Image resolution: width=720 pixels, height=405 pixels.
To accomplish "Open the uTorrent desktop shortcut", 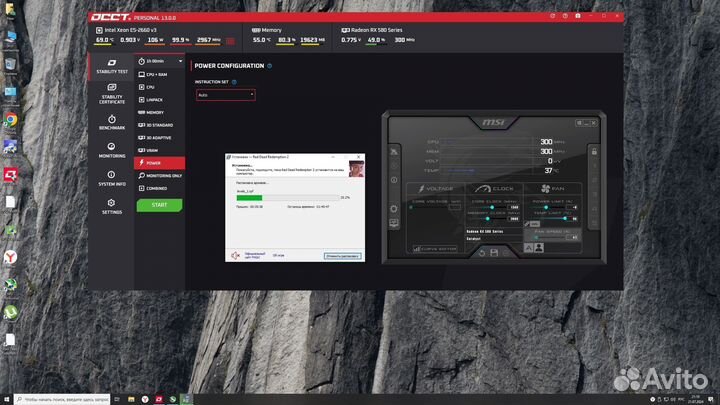I will click(x=11, y=313).
